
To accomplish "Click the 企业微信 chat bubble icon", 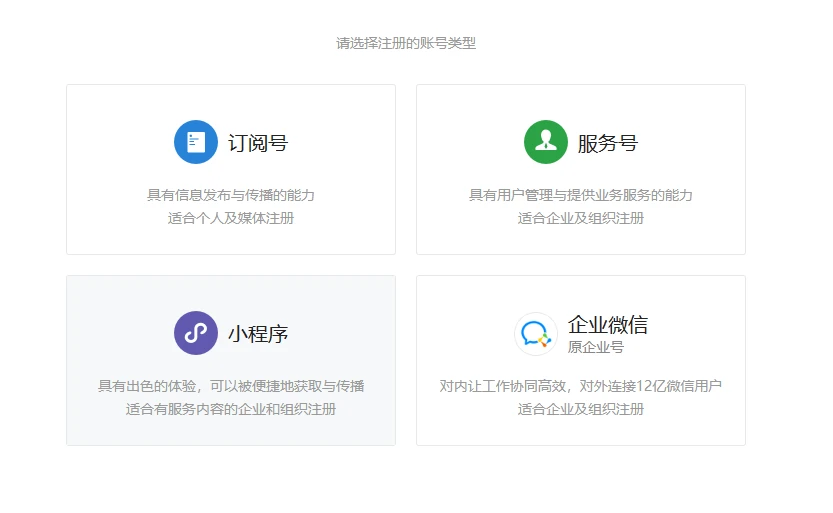I will tap(536, 334).
